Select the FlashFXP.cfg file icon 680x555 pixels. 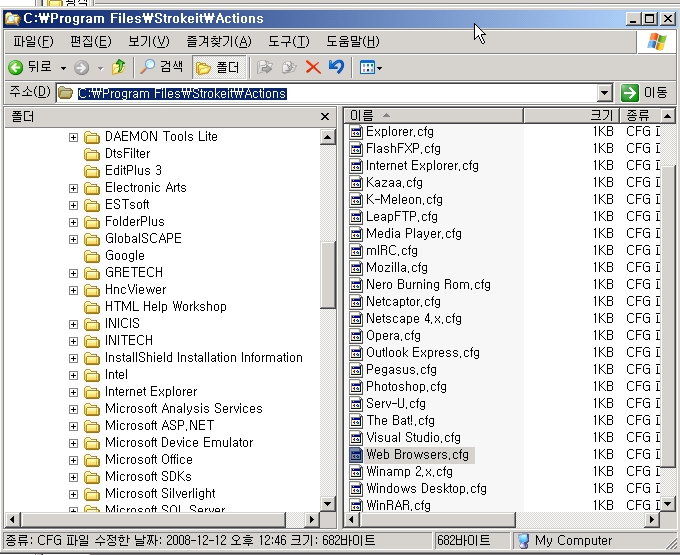pos(356,149)
